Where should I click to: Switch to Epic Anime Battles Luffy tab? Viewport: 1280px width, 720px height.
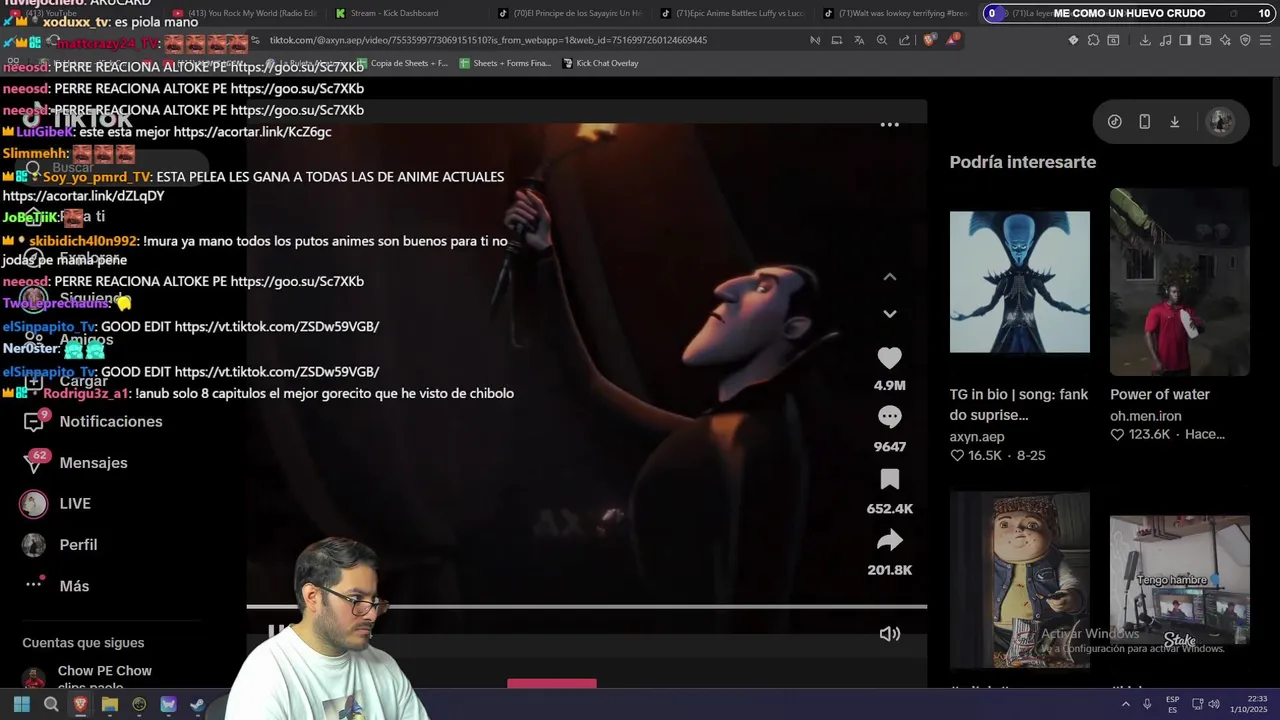coord(735,13)
